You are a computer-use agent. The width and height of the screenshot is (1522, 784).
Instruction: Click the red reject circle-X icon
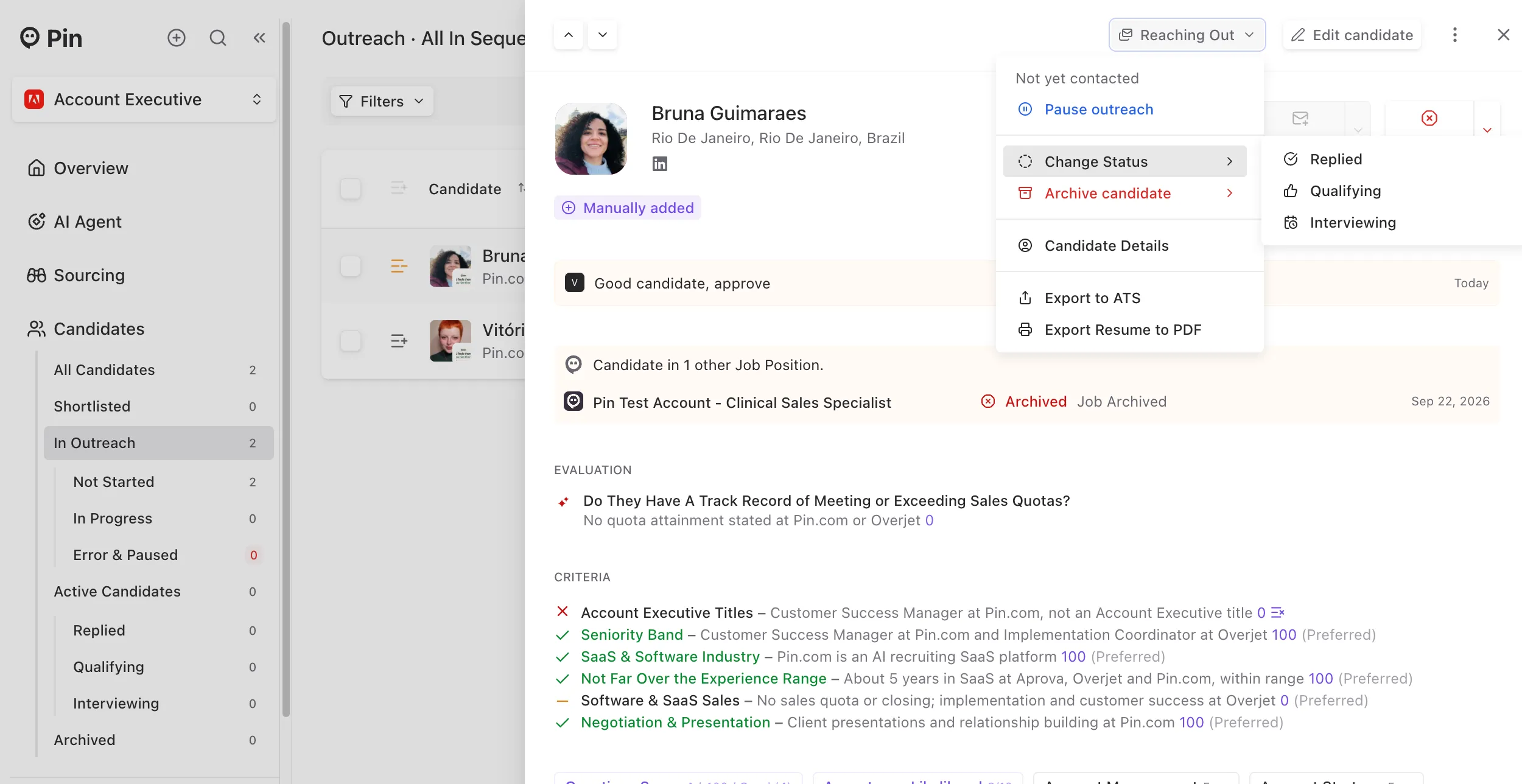coord(1429,118)
